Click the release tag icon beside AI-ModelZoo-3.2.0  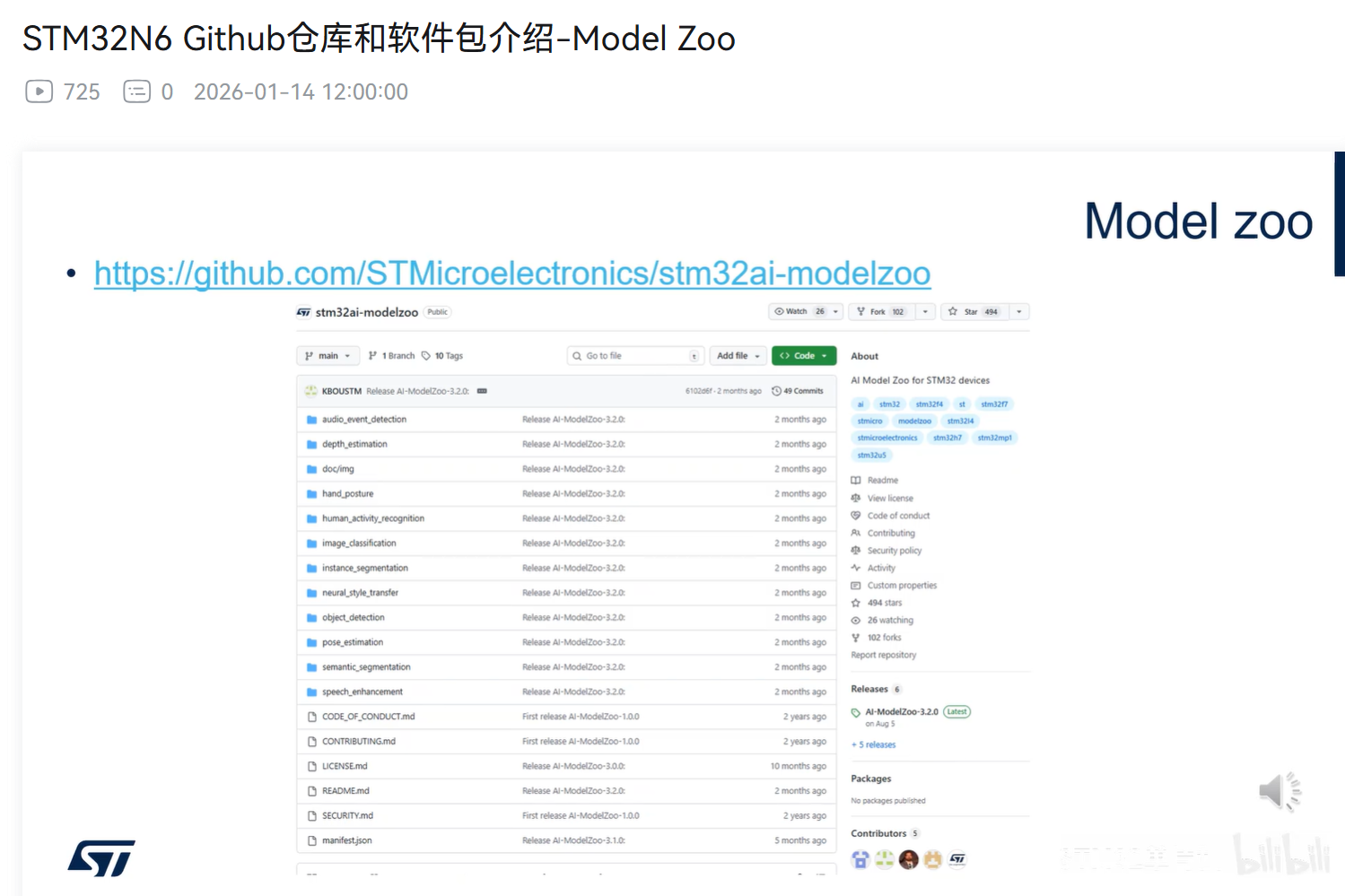click(856, 713)
